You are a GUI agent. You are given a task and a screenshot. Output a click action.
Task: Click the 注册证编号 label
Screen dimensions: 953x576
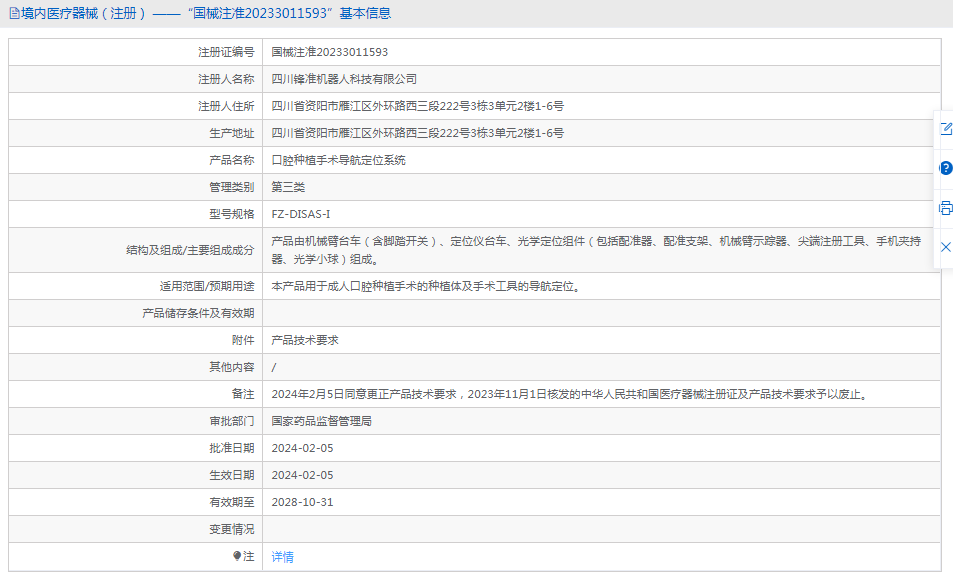pos(226,52)
